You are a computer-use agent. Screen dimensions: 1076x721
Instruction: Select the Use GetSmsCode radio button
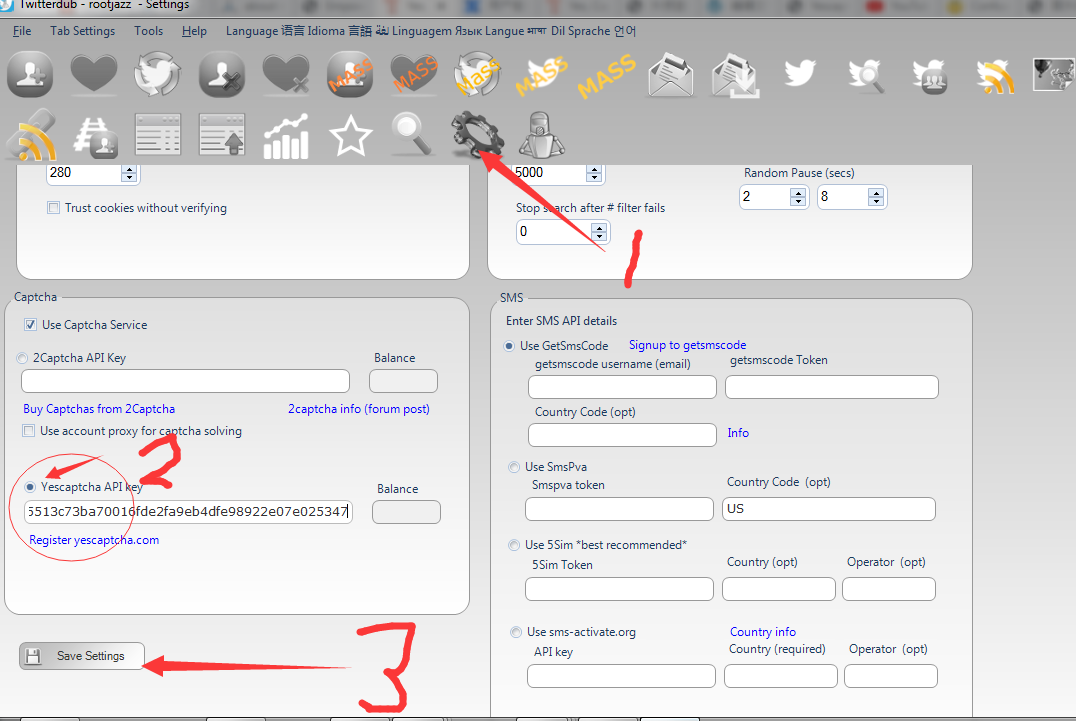509,346
